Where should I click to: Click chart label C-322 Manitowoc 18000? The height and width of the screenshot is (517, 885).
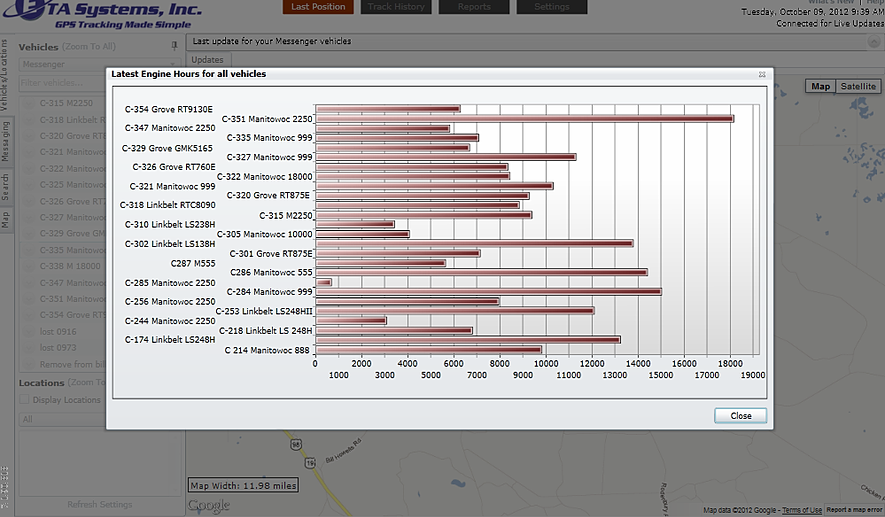(x=264, y=177)
